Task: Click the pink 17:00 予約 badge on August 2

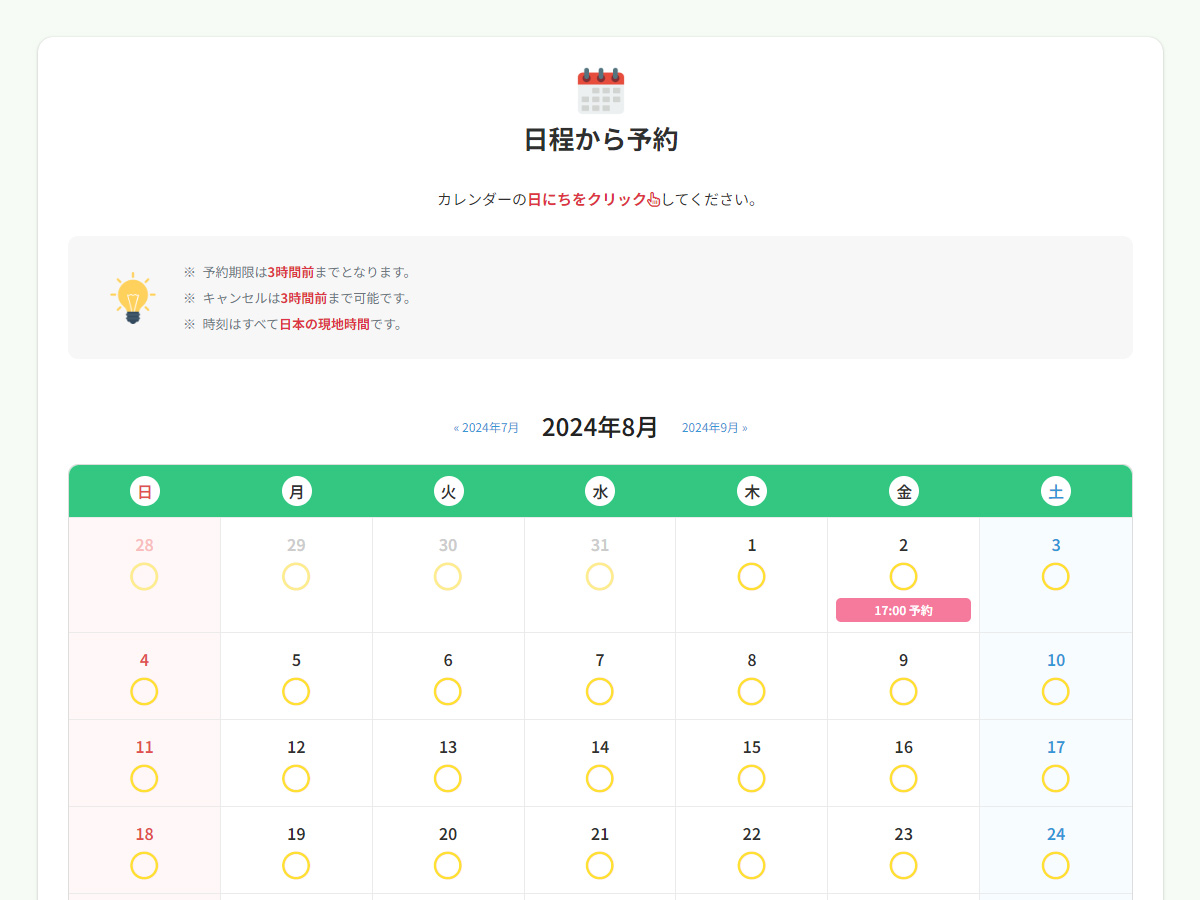Action: tap(903, 610)
